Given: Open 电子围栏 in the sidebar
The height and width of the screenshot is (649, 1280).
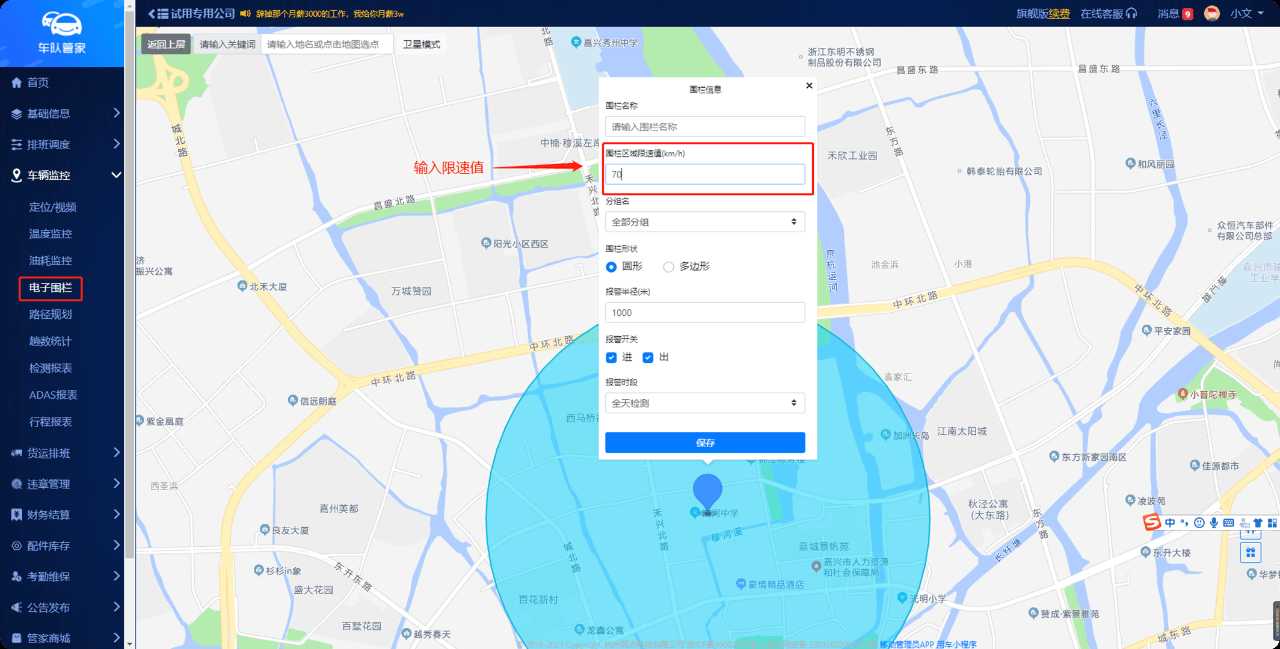Looking at the screenshot, I should click(x=50, y=288).
